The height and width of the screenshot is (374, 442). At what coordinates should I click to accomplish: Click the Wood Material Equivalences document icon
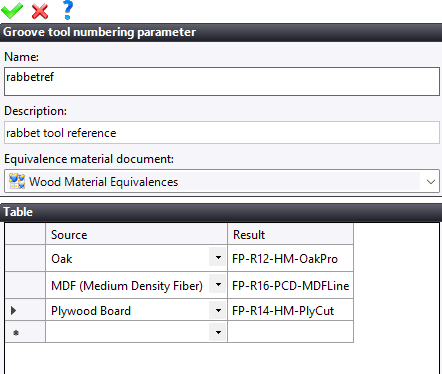tap(17, 181)
